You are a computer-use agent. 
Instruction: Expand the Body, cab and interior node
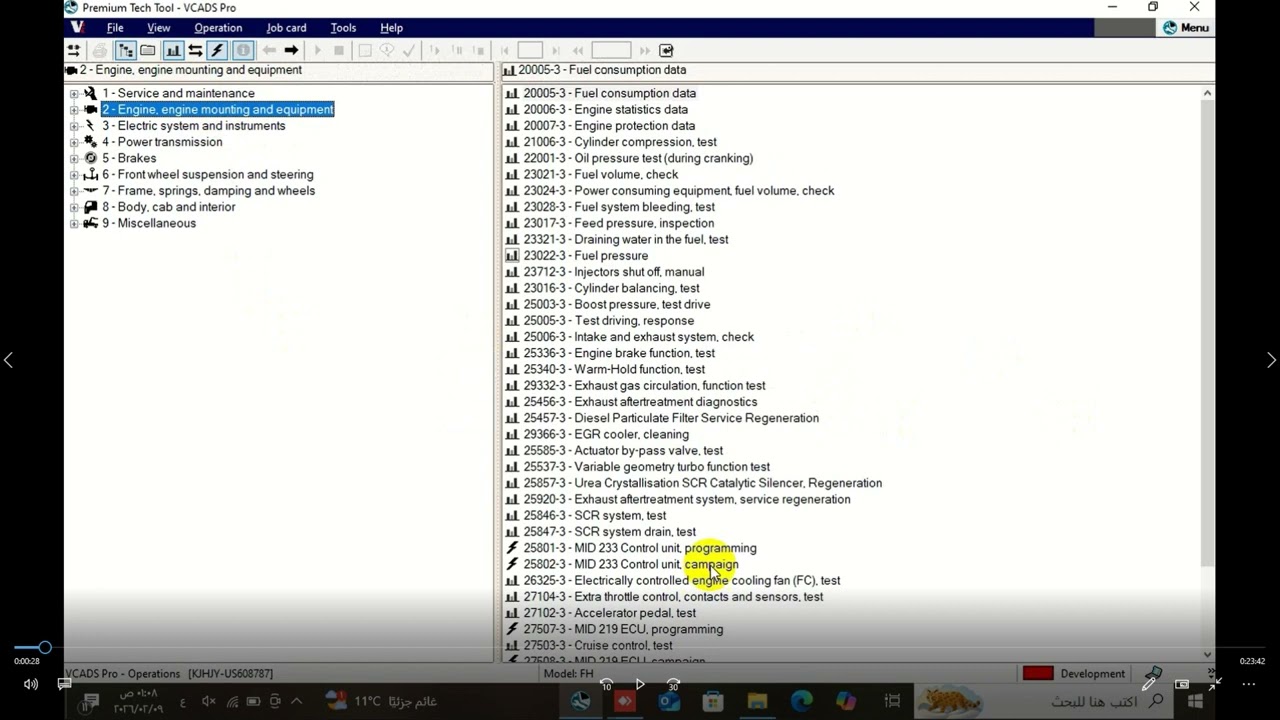click(x=74, y=207)
